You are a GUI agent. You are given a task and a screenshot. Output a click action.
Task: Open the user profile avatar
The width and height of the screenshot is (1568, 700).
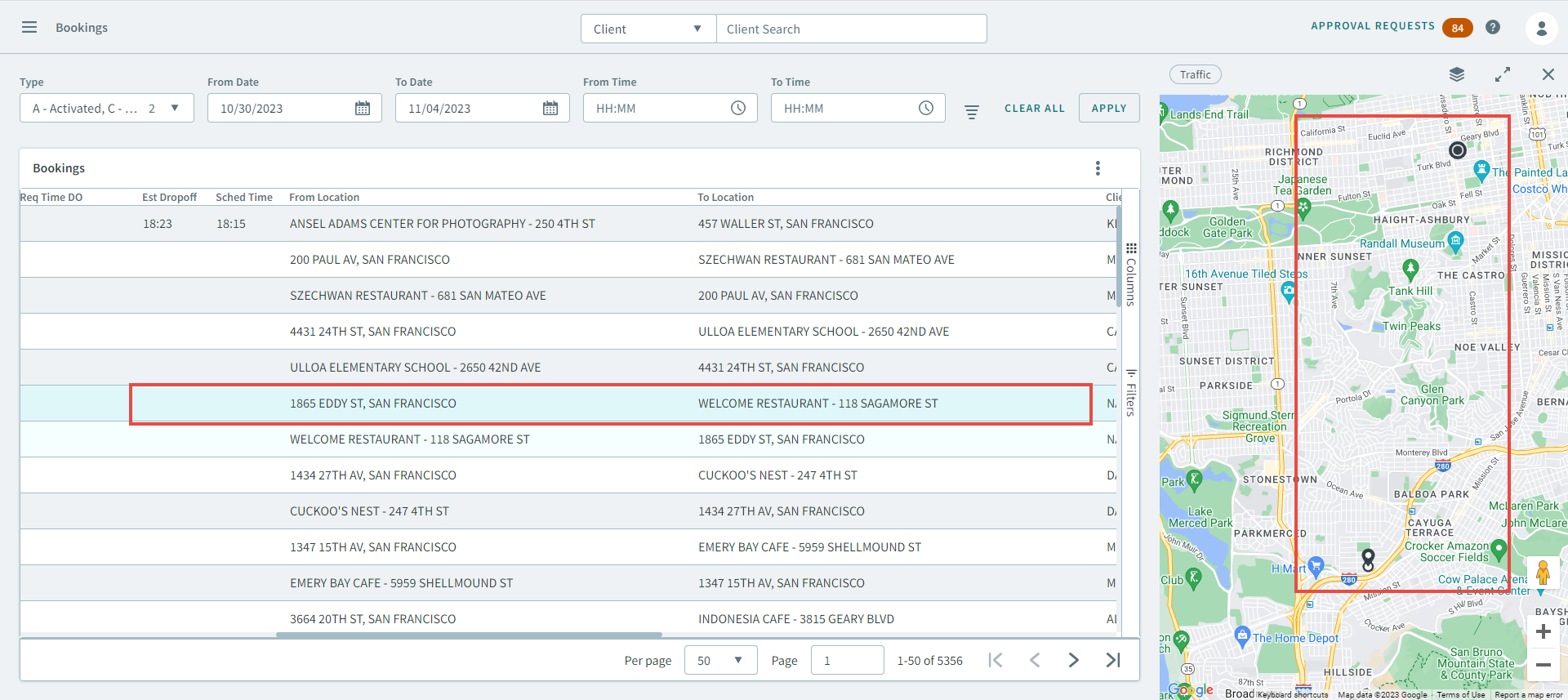(x=1541, y=29)
